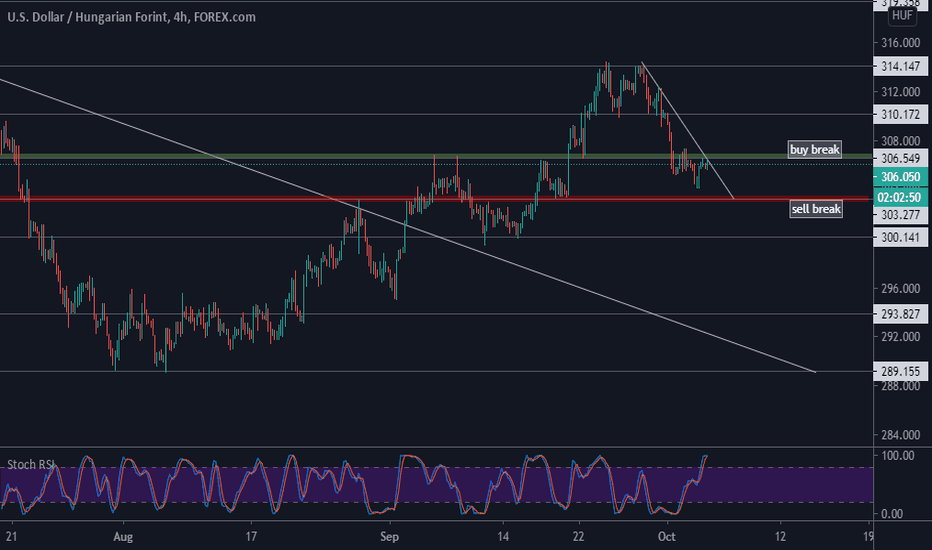Click the 306.549 price level label
Image resolution: width=932 pixels, height=550 pixels.
coord(900,159)
